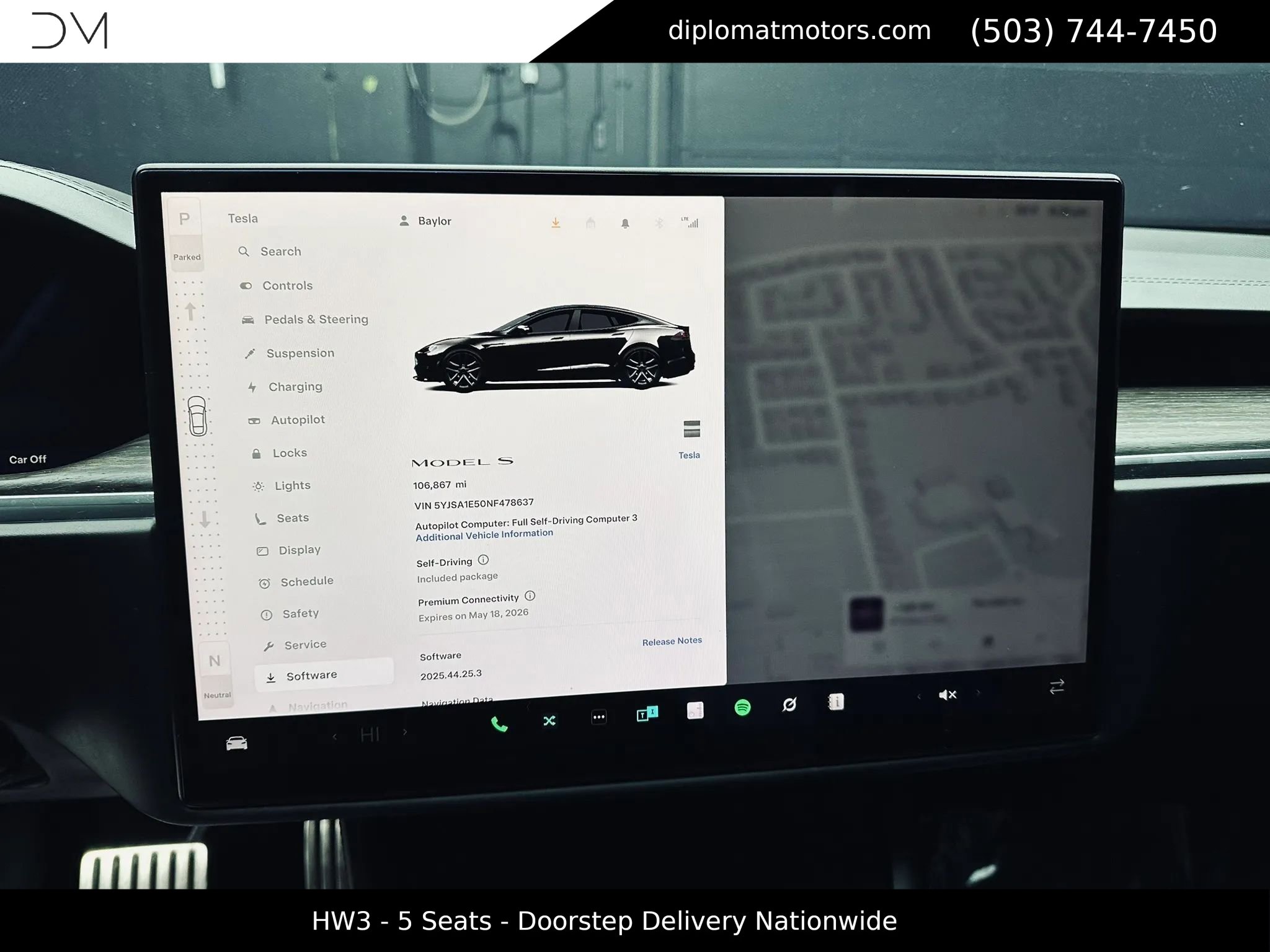Lower temperature with the left chevron by HI
The width and height of the screenshot is (1270, 952).
tap(335, 736)
